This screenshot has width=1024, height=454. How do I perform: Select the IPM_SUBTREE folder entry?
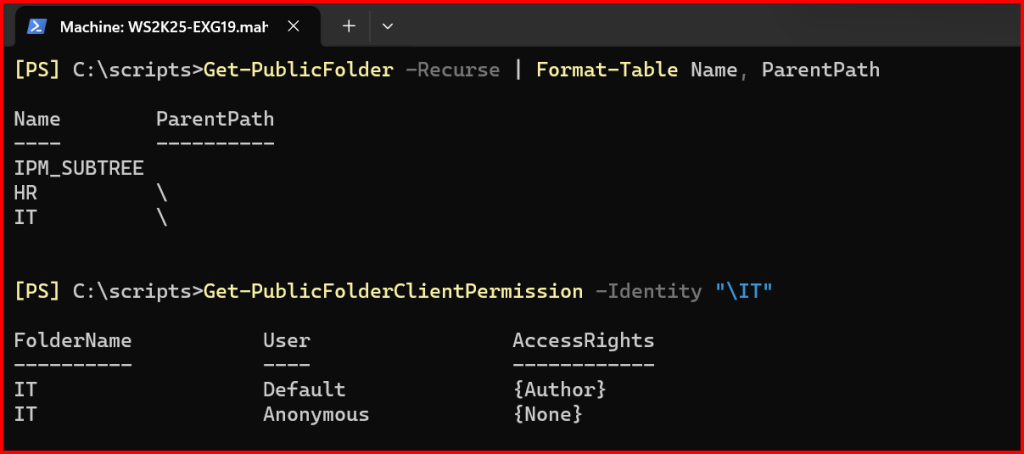(79, 168)
